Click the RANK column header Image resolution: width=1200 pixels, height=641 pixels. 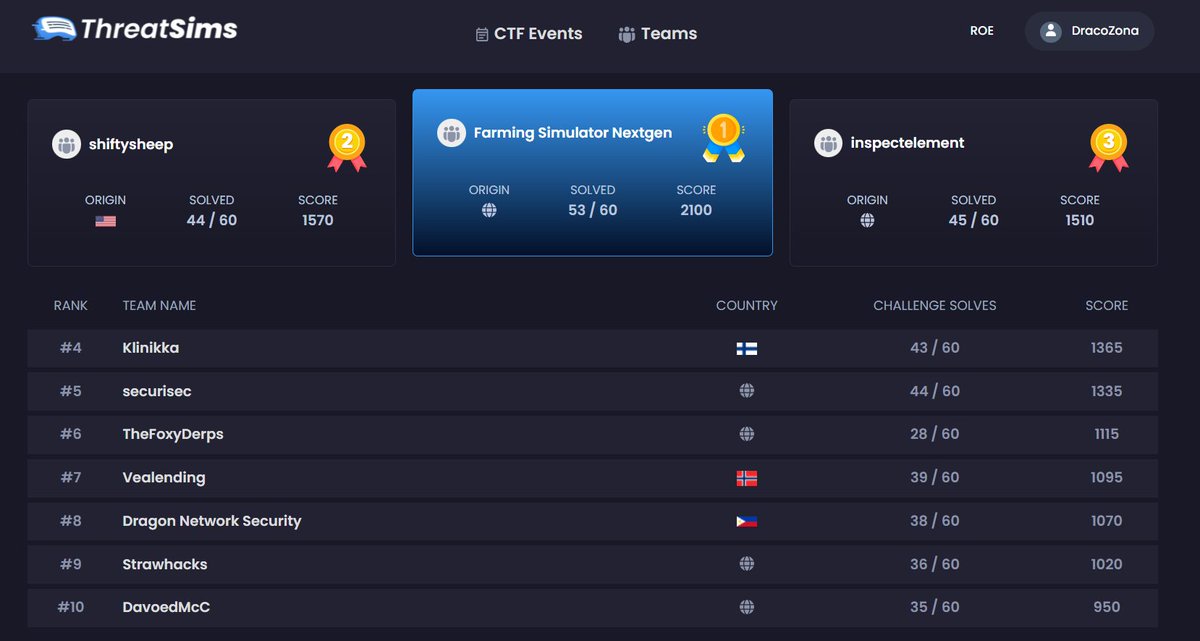point(71,305)
